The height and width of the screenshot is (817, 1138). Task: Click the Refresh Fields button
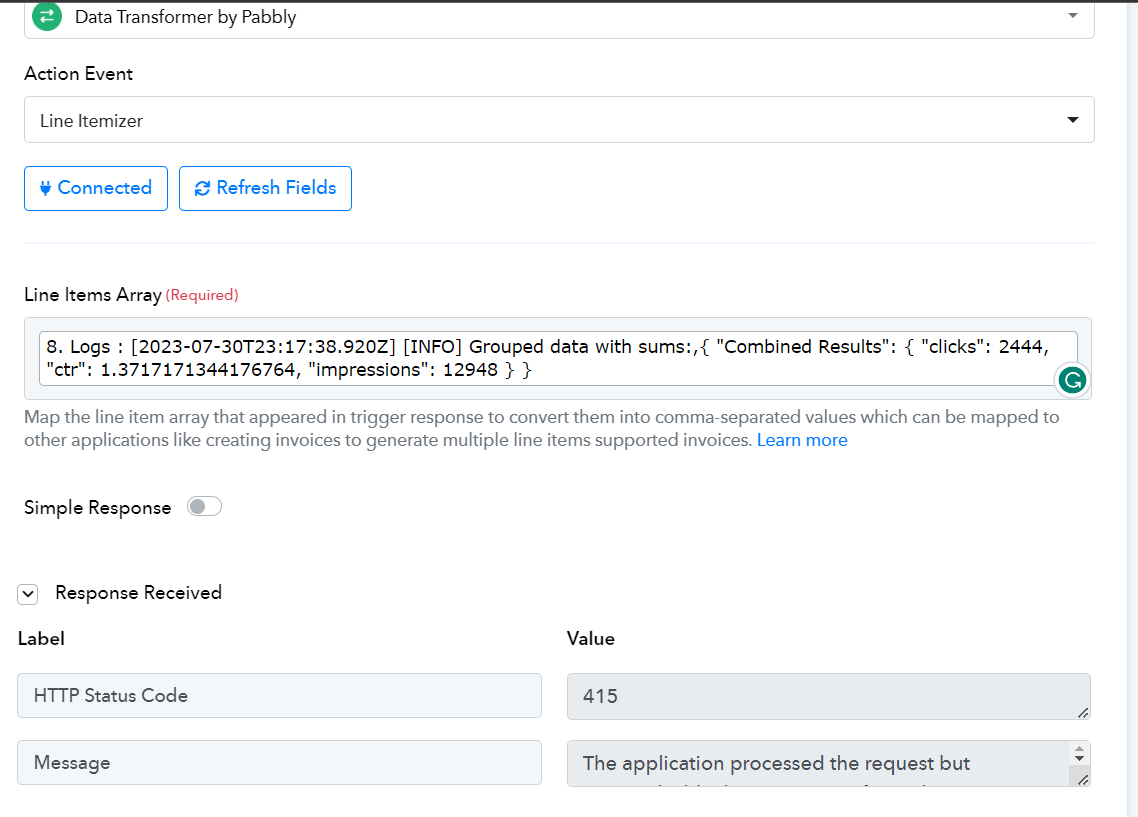coord(265,189)
